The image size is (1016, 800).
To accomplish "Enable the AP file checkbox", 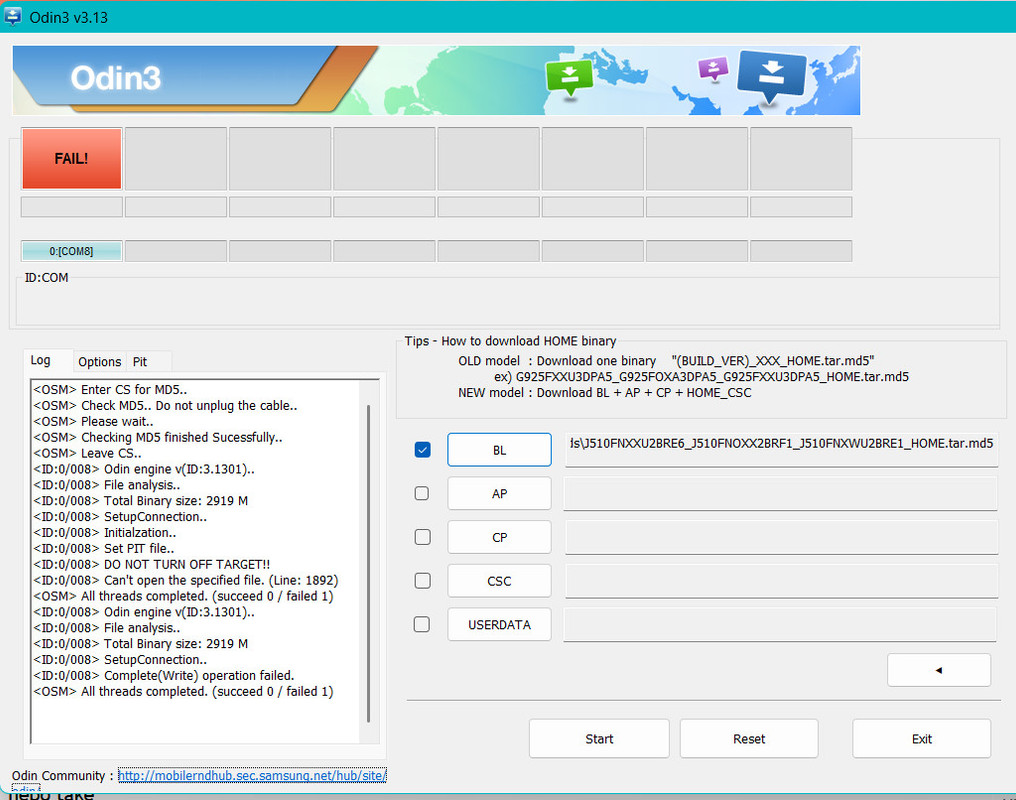I will click(x=422, y=494).
